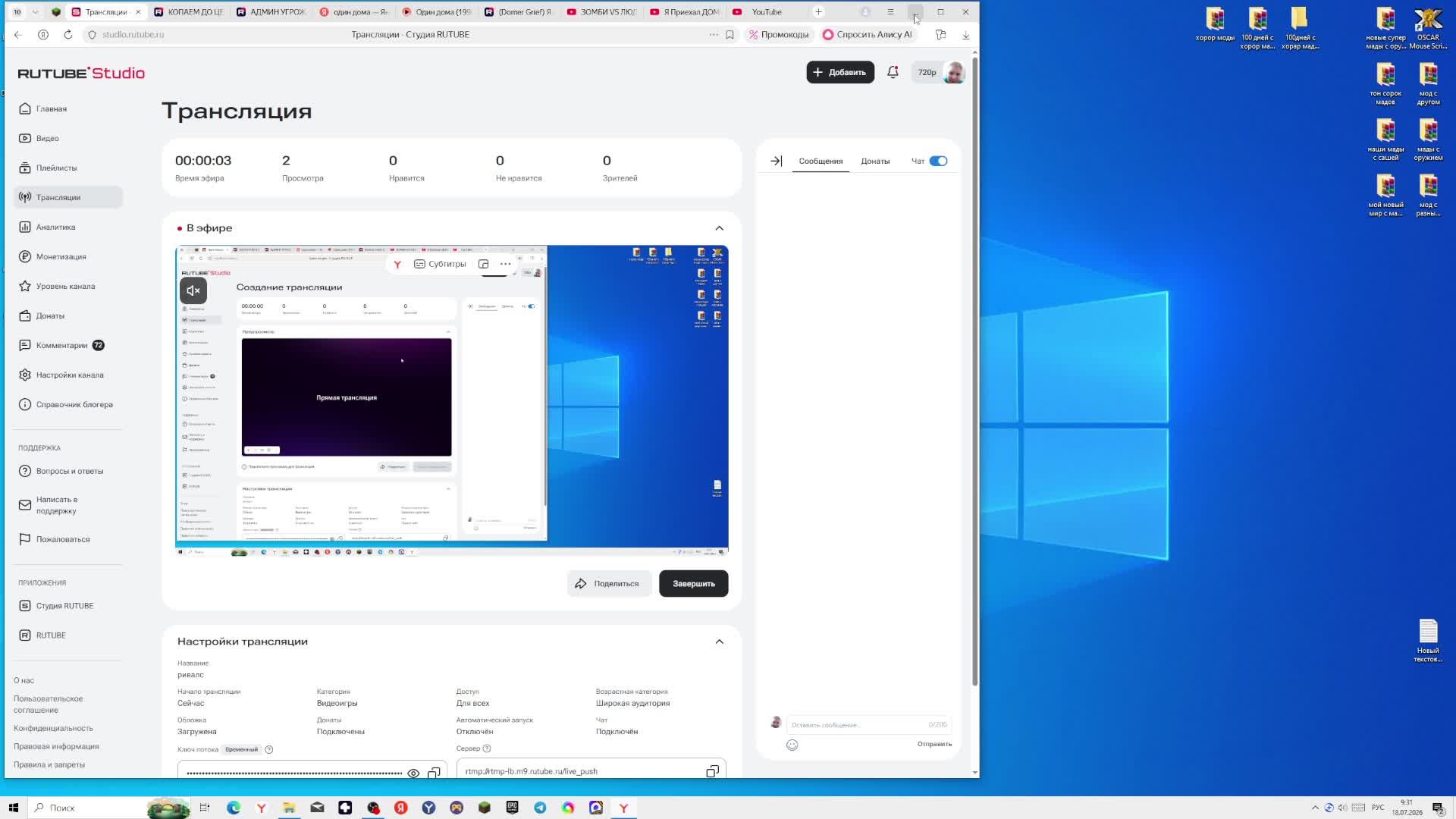Click the 'Новый текстовый' desktop file
The width and height of the screenshot is (1456, 819).
pyautogui.click(x=1428, y=641)
